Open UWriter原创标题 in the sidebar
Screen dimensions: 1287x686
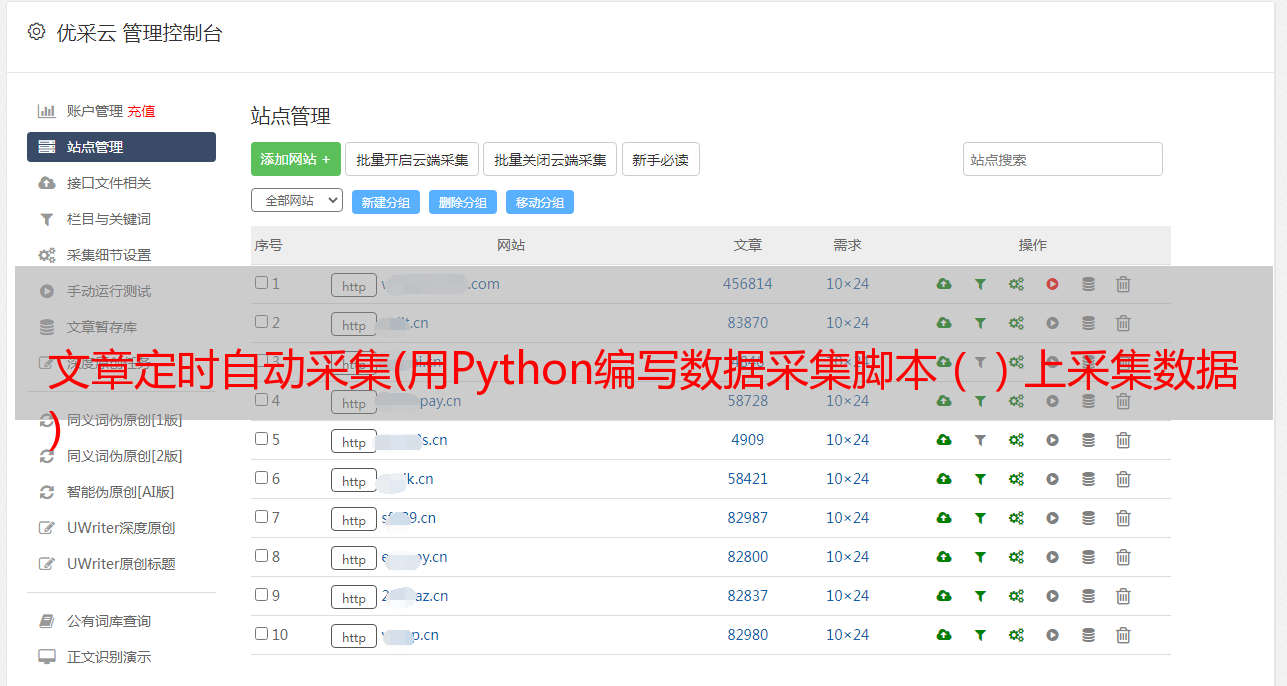click(121, 564)
